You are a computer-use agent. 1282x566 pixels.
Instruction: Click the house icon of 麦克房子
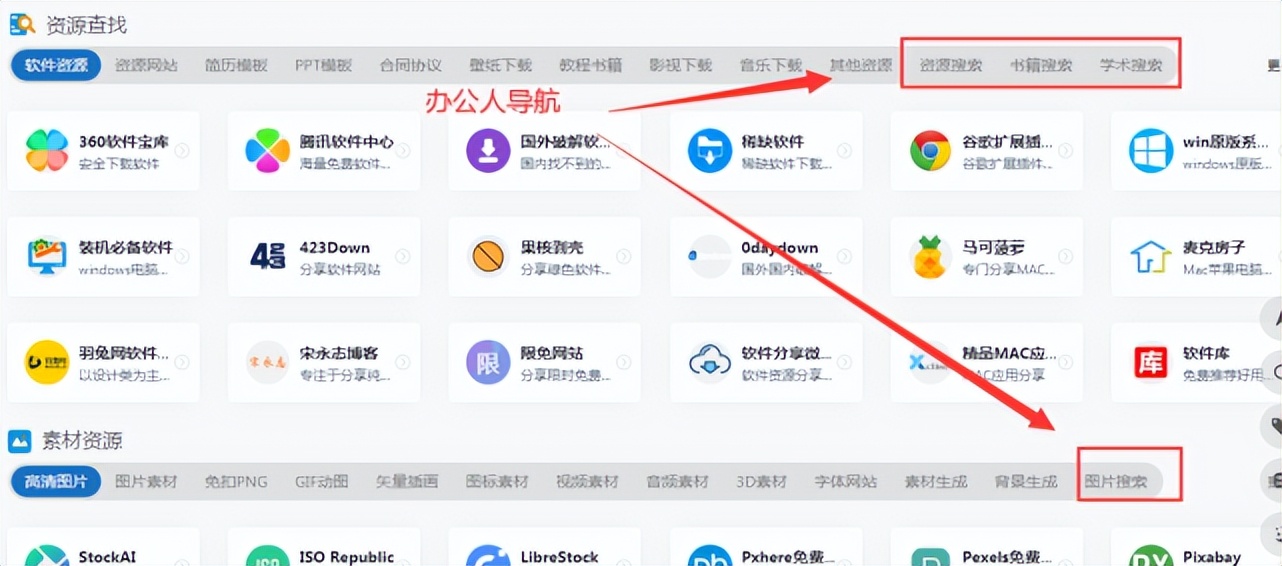(x=1151, y=257)
